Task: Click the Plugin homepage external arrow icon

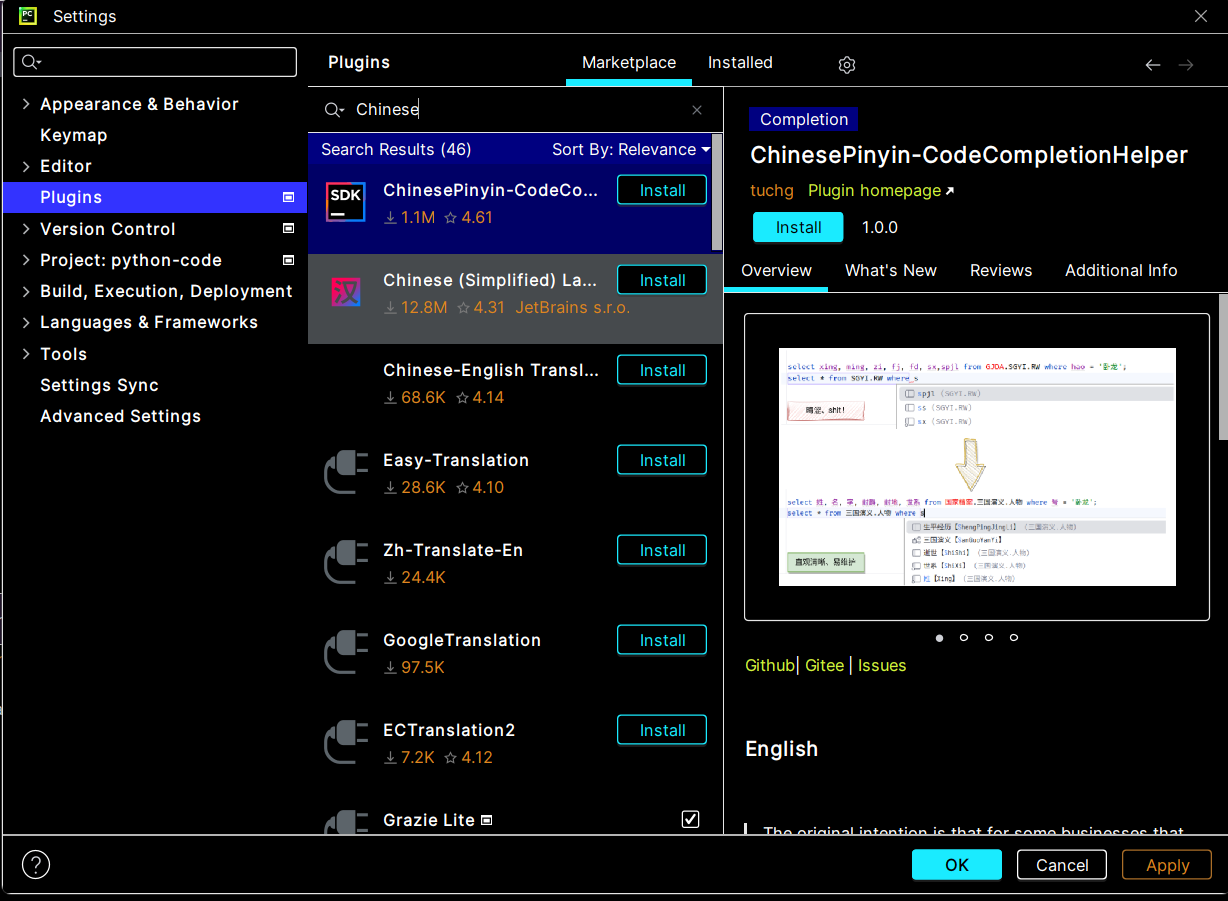Action: (949, 191)
